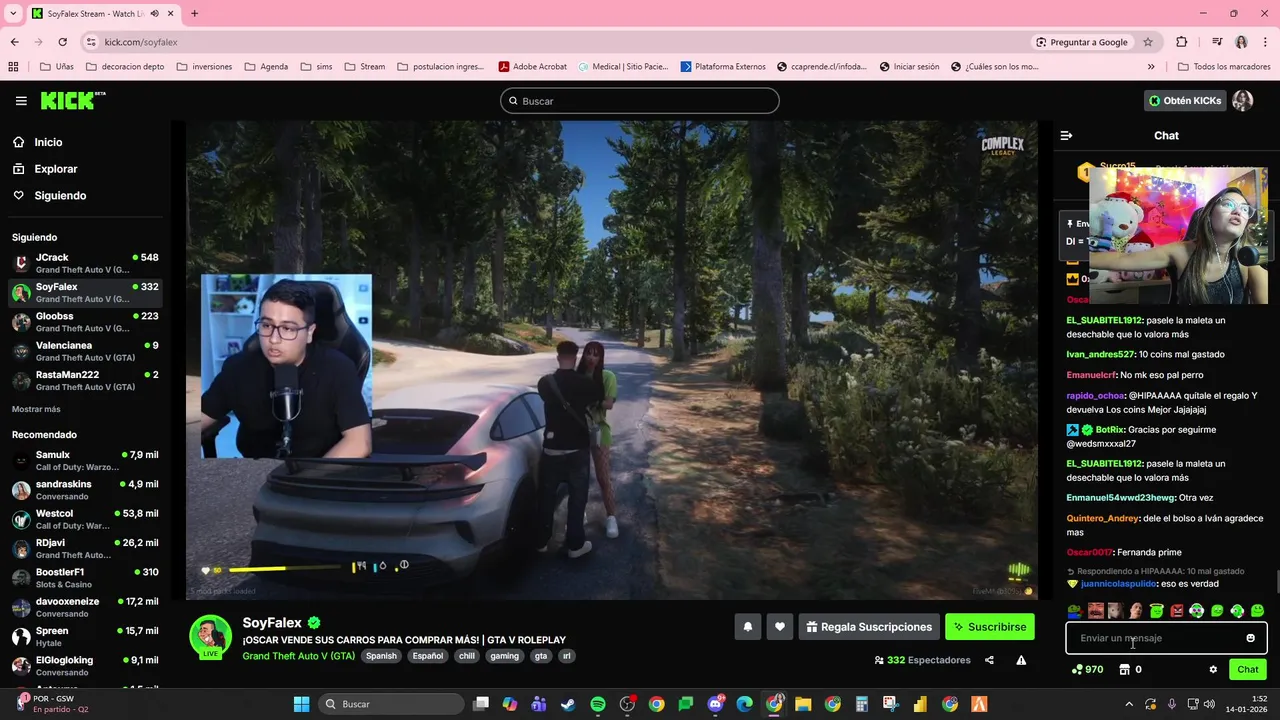Open the chat shop icon

click(1124, 669)
